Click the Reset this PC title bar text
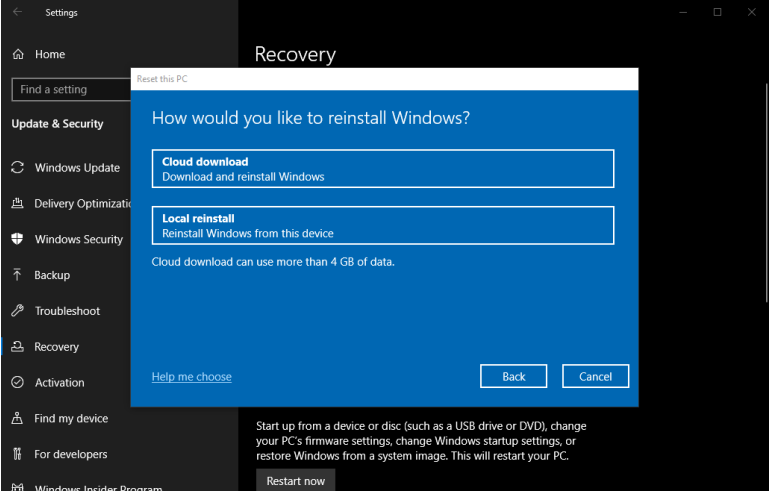This screenshot has height=493, width=770. click(x=162, y=79)
